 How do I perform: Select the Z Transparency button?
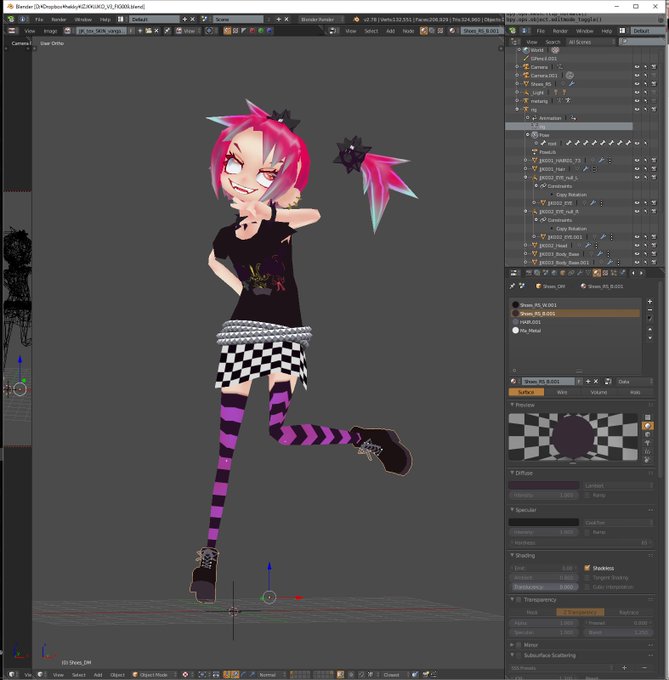581,612
